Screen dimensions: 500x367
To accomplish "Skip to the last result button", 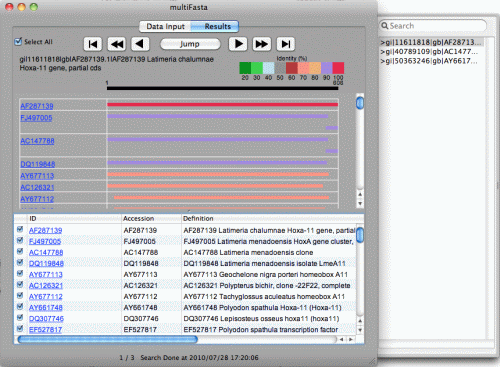I will pos(286,44).
